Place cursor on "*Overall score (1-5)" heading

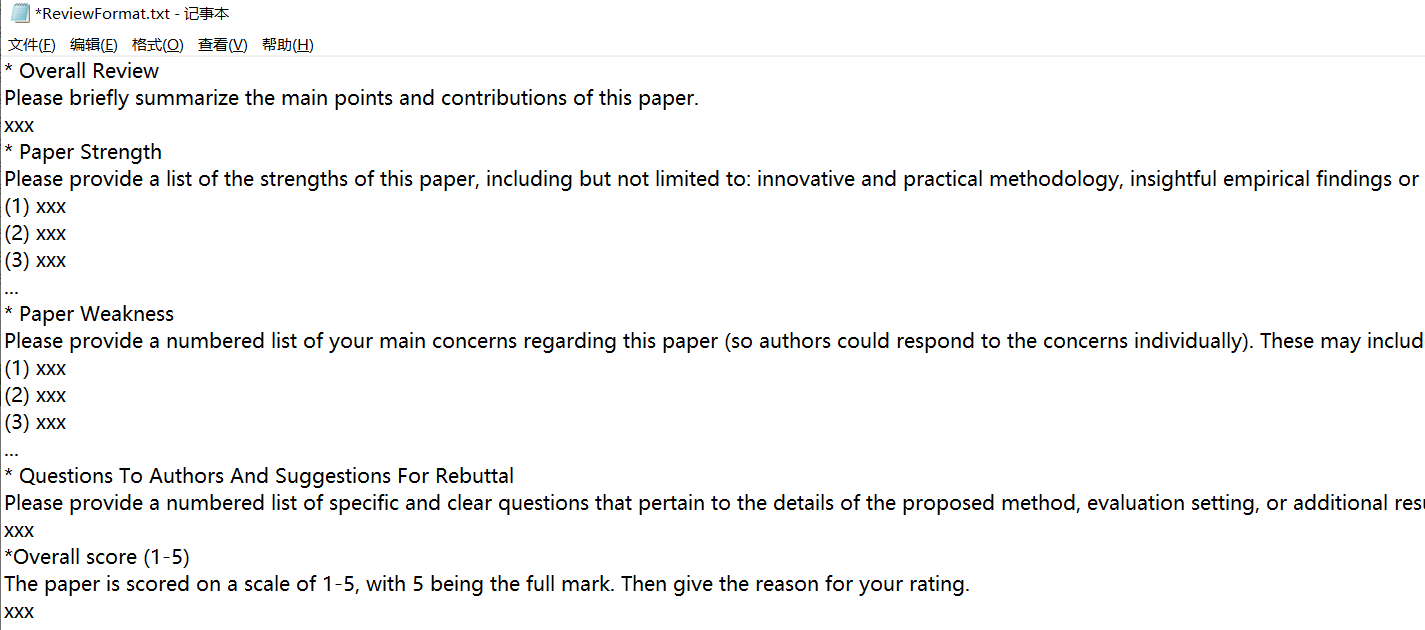97,557
